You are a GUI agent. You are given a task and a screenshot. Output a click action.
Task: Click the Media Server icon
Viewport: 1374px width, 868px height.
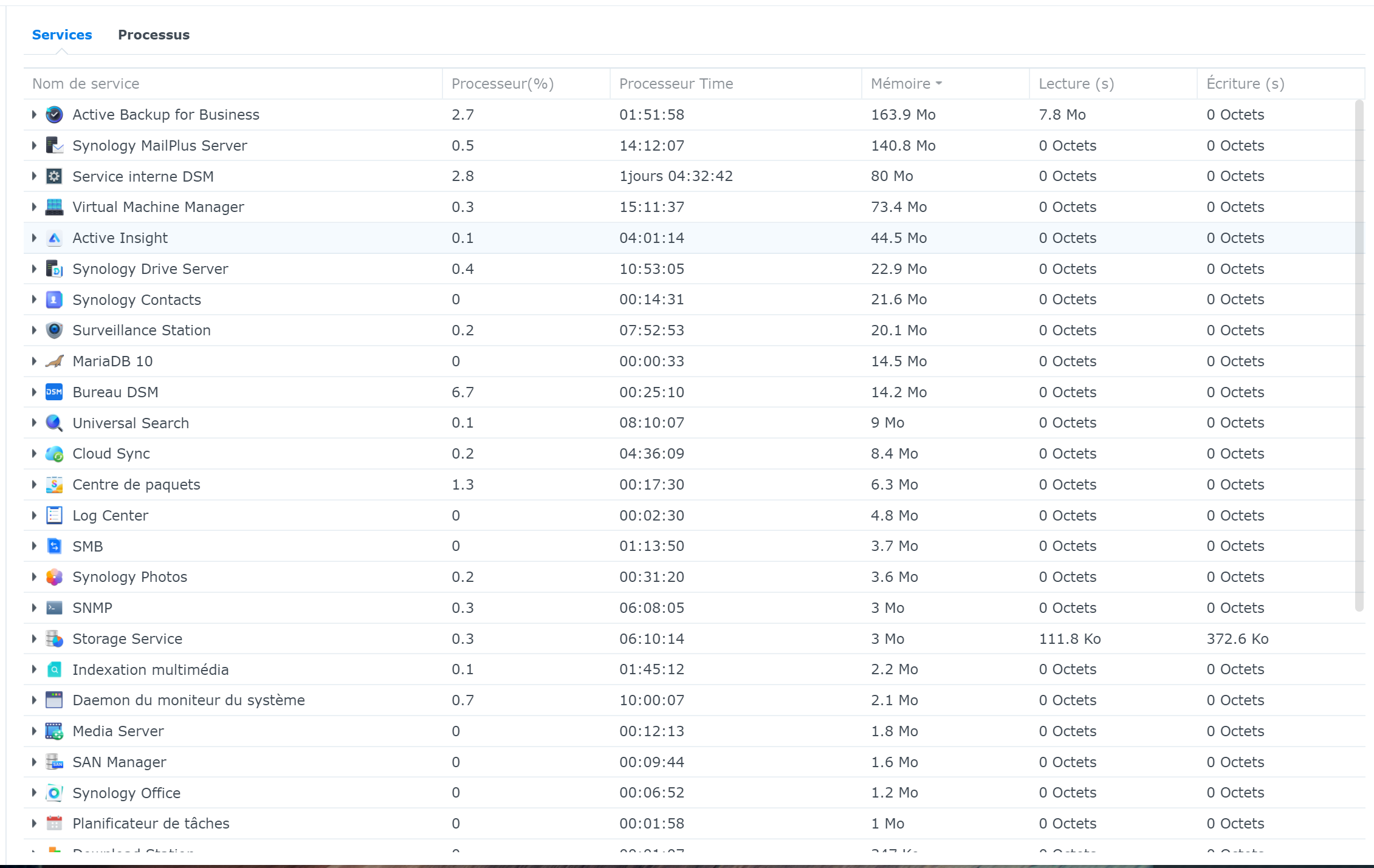[54, 731]
